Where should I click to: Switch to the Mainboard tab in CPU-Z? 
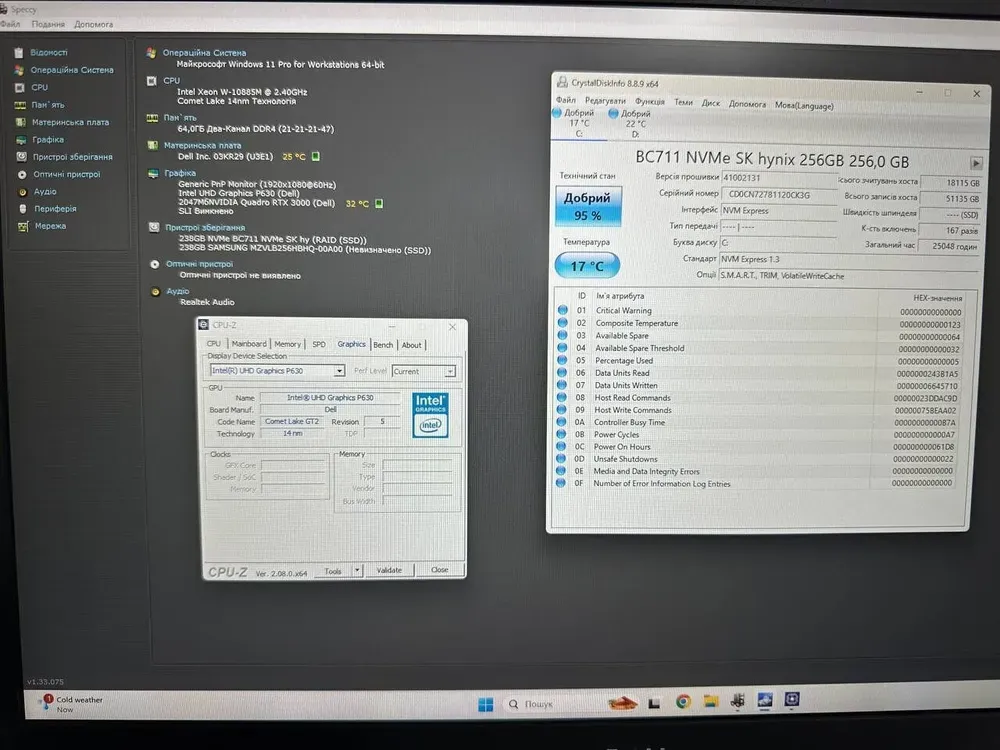click(249, 344)
